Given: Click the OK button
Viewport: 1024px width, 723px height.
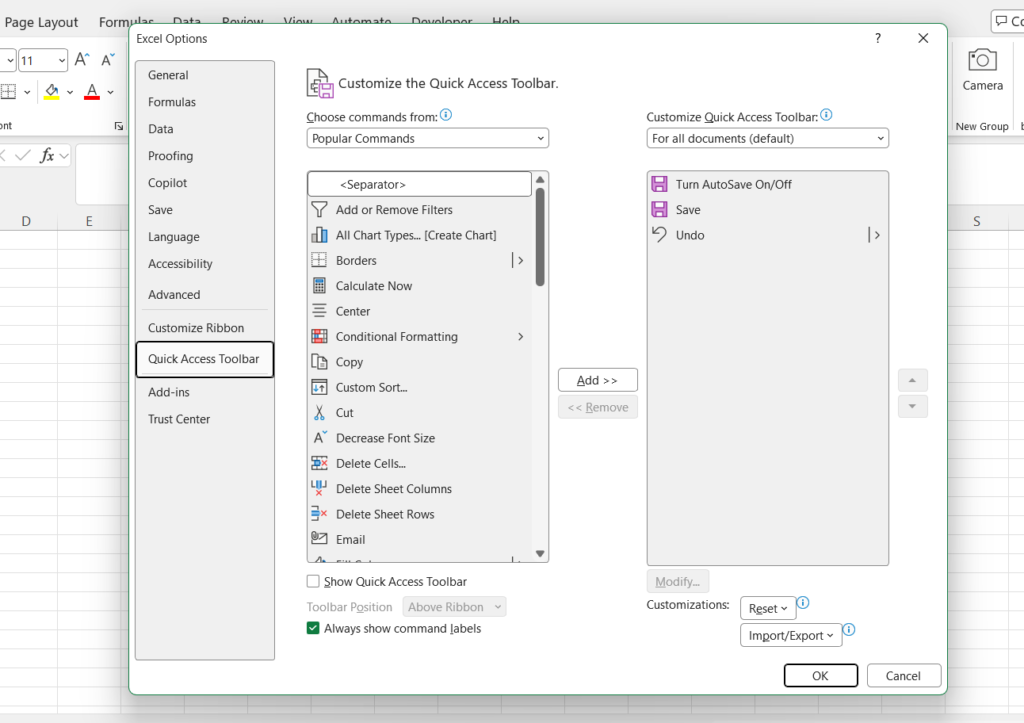Looking at the screenshot, I should tap(820, 675).
